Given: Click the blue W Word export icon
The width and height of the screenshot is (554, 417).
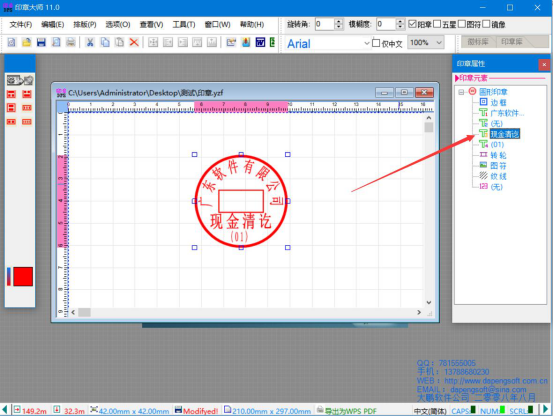Looking at the screenshot, I should (260, 43).
